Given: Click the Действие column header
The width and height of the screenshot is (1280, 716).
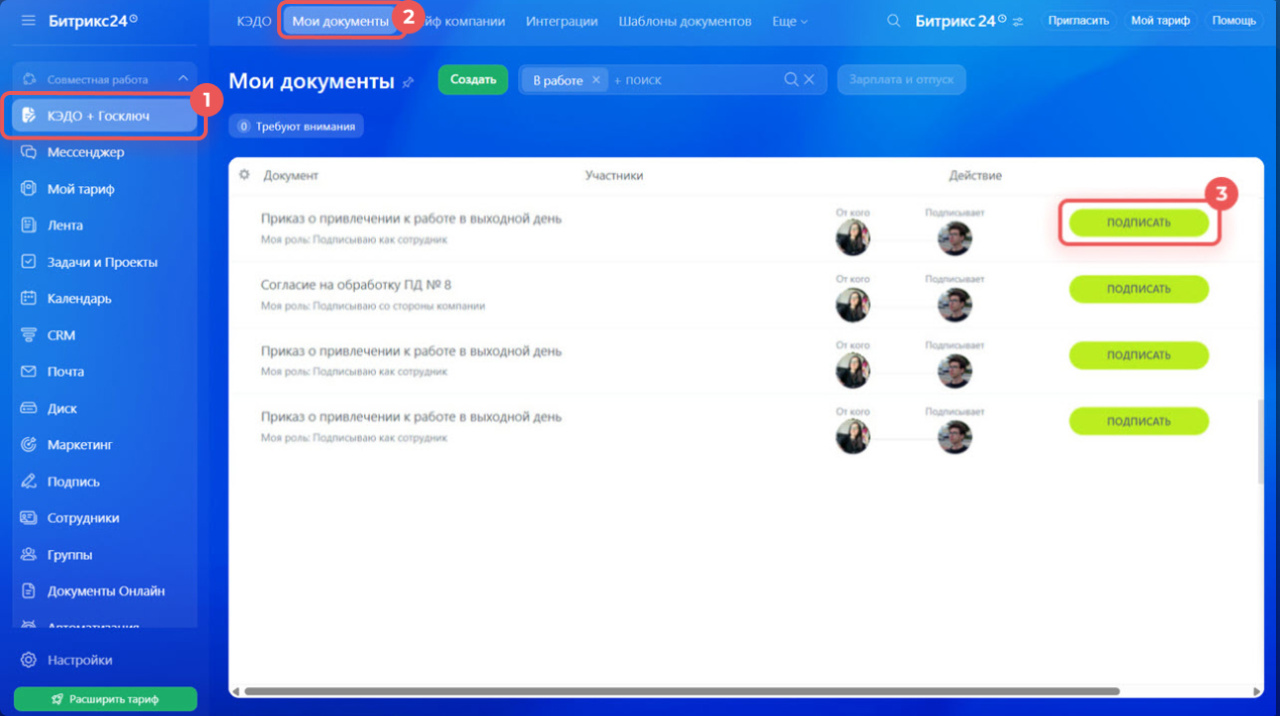Looking at the screenshot, I should (x=975, y=175).
